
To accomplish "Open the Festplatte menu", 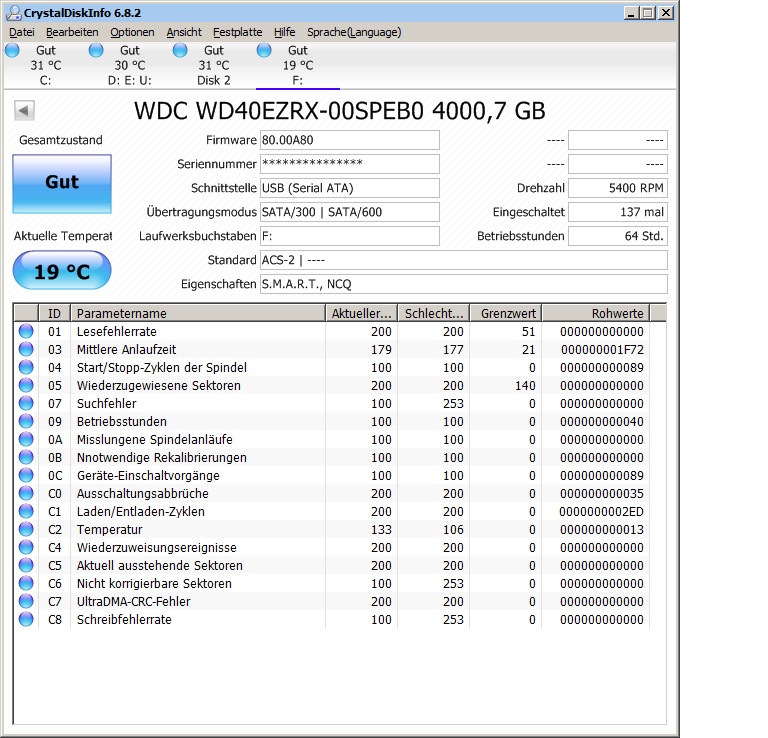I will pyautogui.click(x=238, y=32).
